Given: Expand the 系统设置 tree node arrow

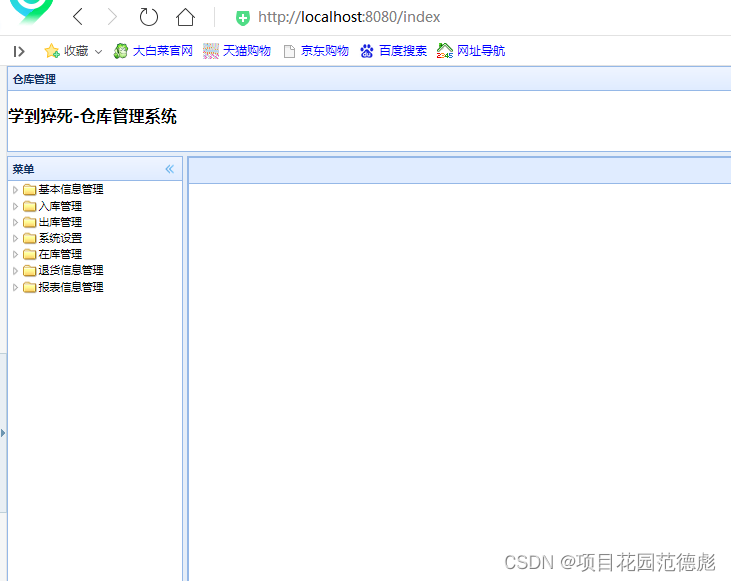Looking at the screenshot, I should pyautogui.click(x=15, y=238).
